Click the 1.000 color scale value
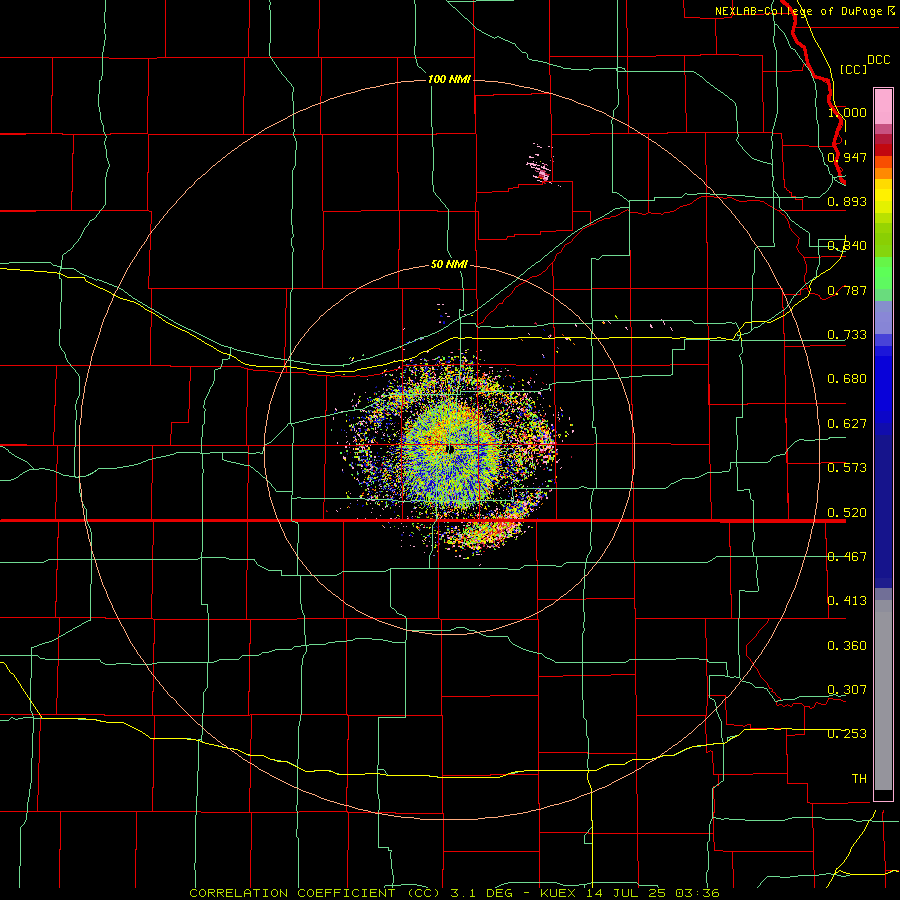 pyautogui.click(x=847, y=112)
